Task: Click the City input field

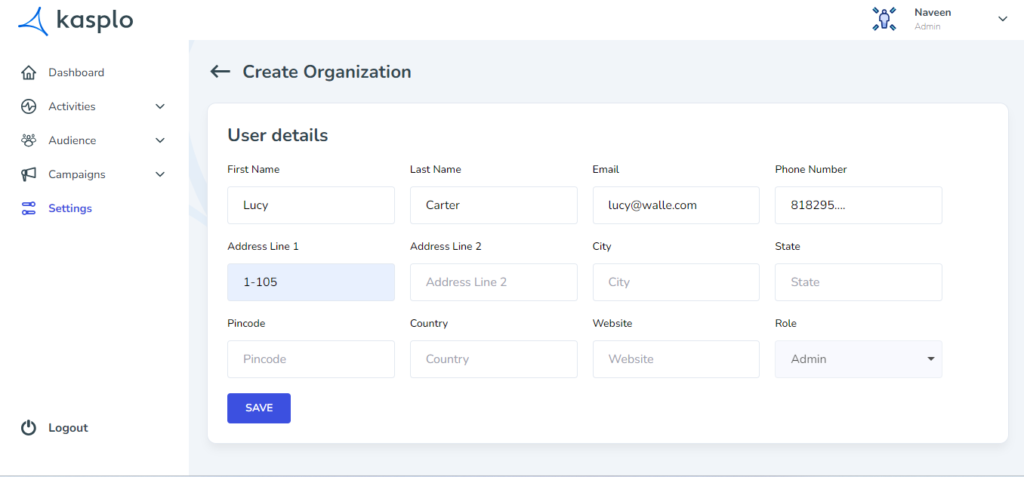Action: coord(676,282)
